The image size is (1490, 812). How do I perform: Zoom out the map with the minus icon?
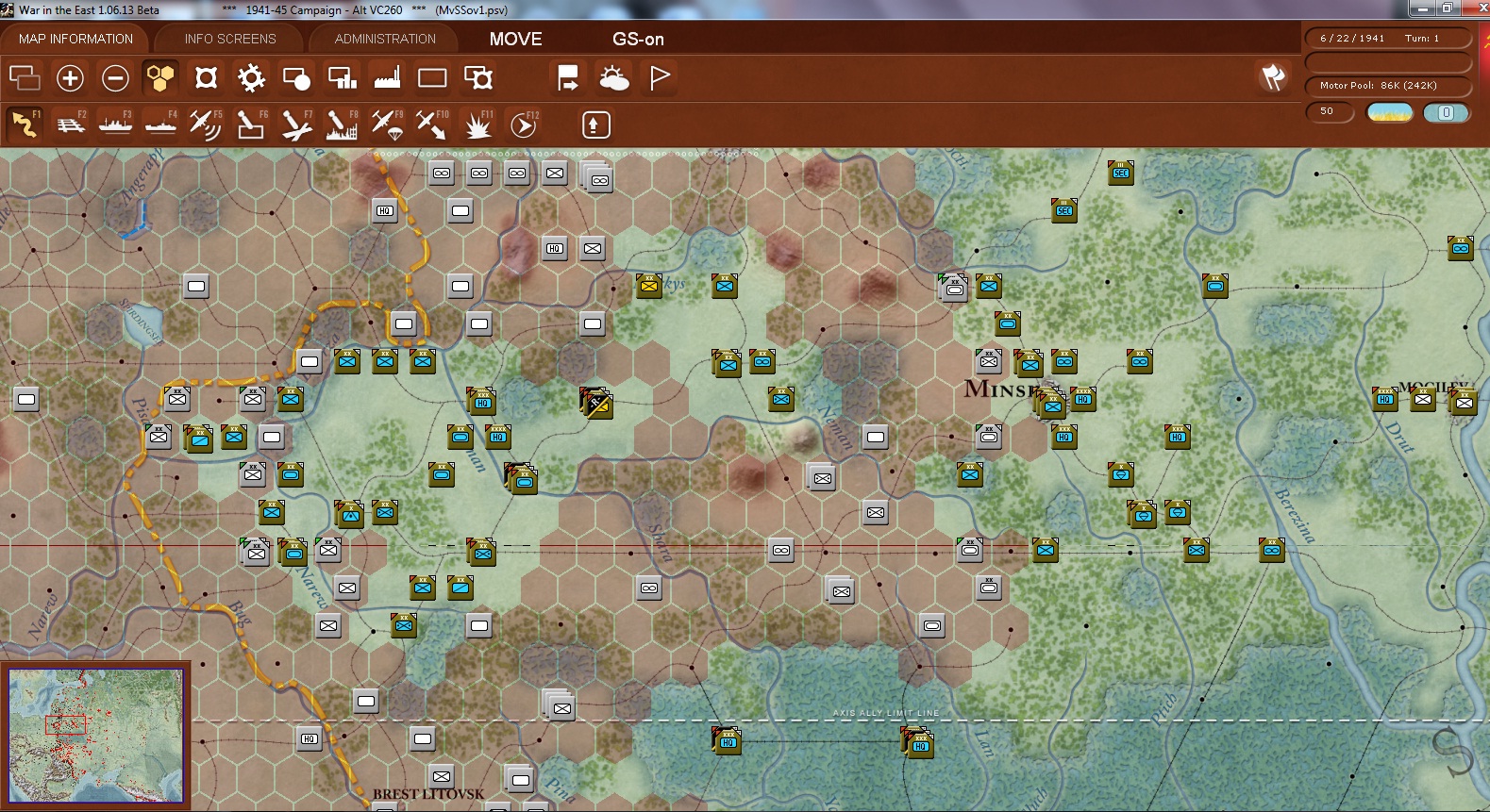click(115, 77)
